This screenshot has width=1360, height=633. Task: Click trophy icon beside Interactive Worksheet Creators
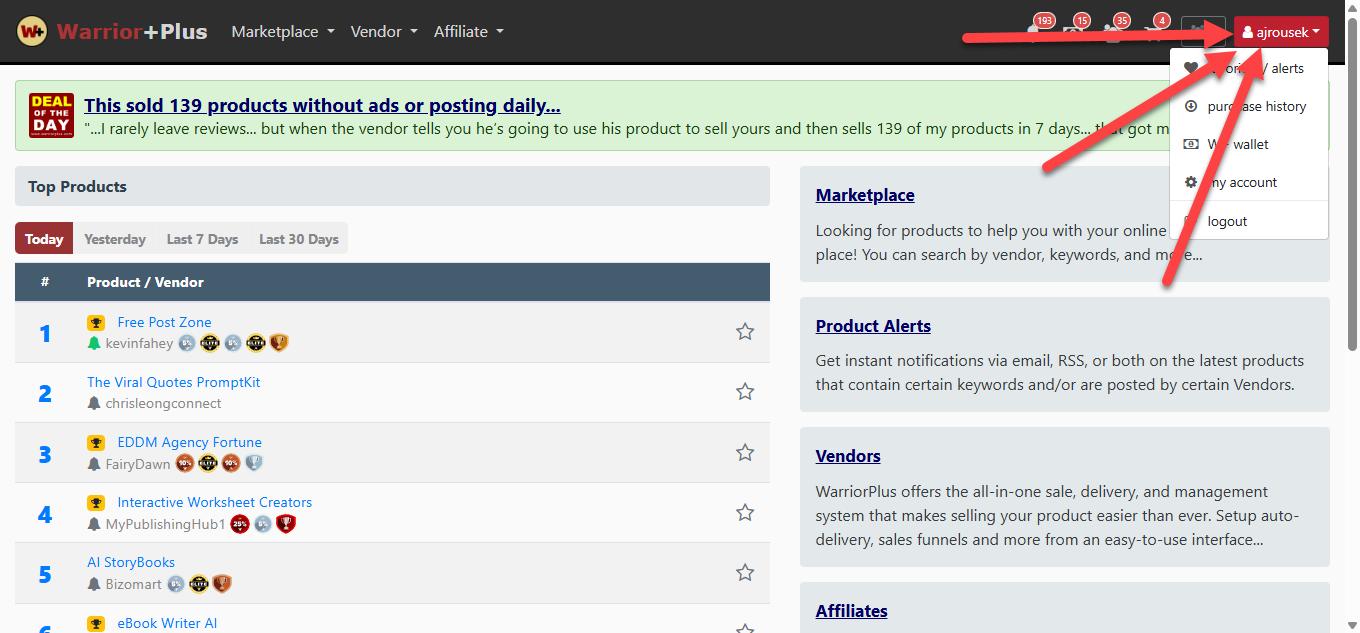point(96,503)
